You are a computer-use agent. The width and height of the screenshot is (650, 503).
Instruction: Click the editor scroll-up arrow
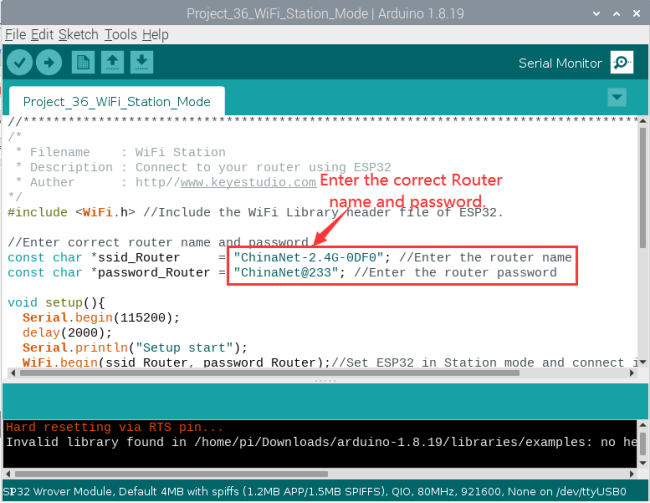[x=643, y=121]
